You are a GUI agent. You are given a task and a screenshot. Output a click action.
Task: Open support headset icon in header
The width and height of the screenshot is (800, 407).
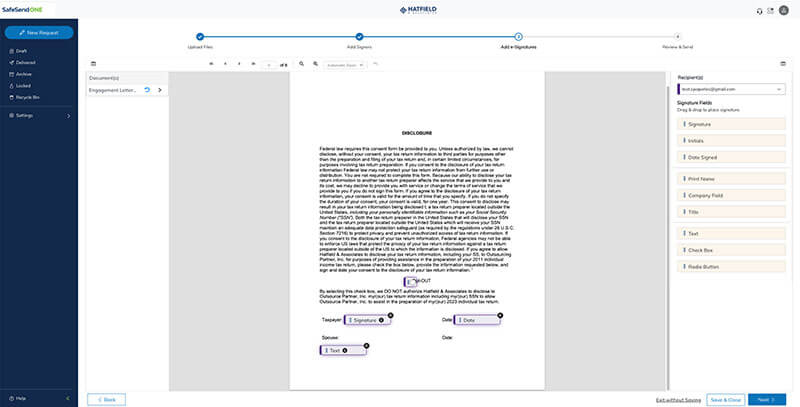point(759,11)
